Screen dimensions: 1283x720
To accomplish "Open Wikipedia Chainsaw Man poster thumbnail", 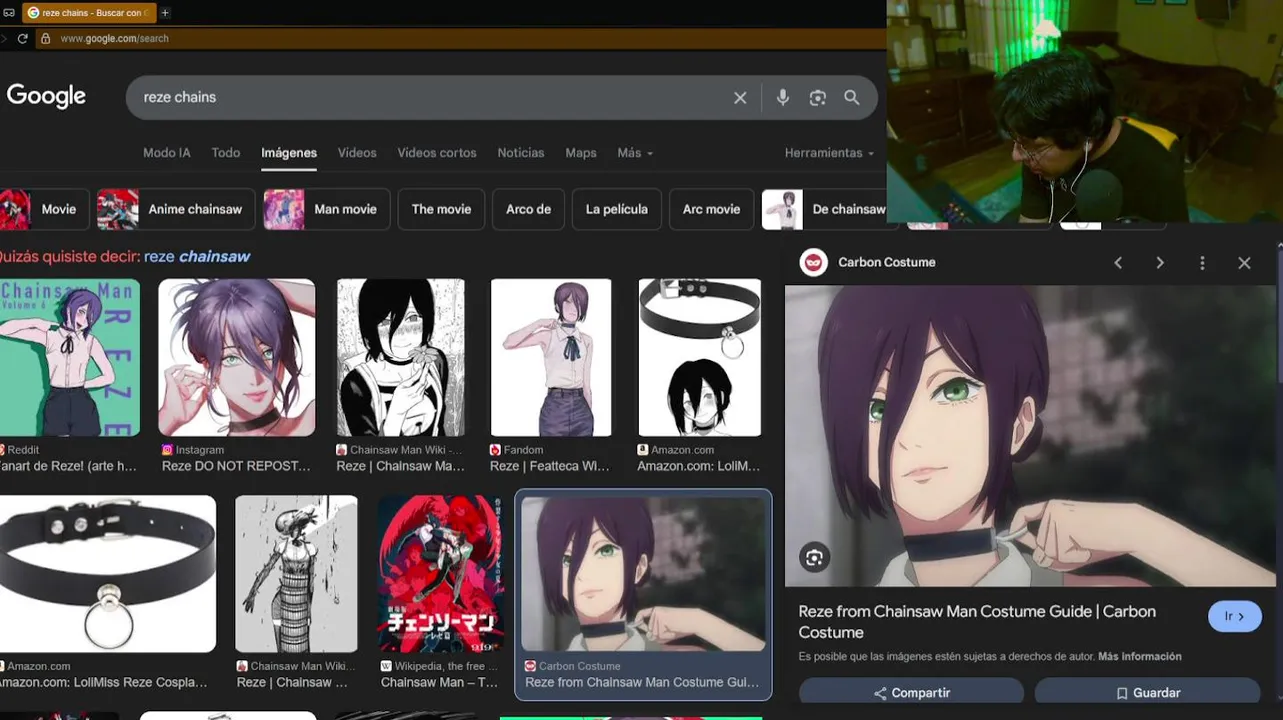I will (x=441, y=574).
